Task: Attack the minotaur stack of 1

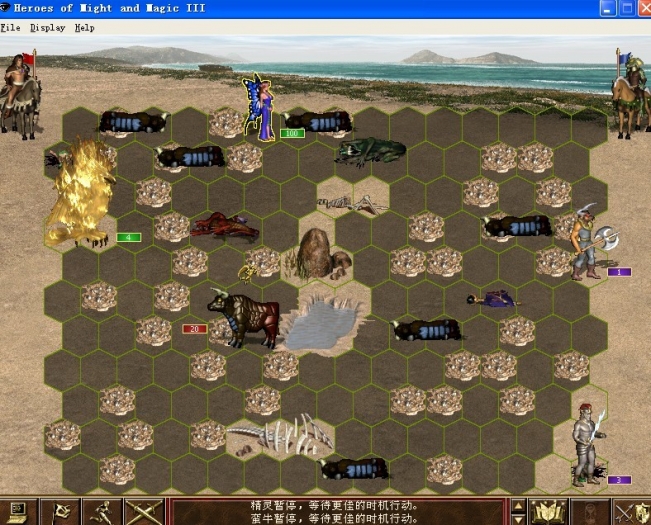Action: pyautogui.click(x=590, y=242)
